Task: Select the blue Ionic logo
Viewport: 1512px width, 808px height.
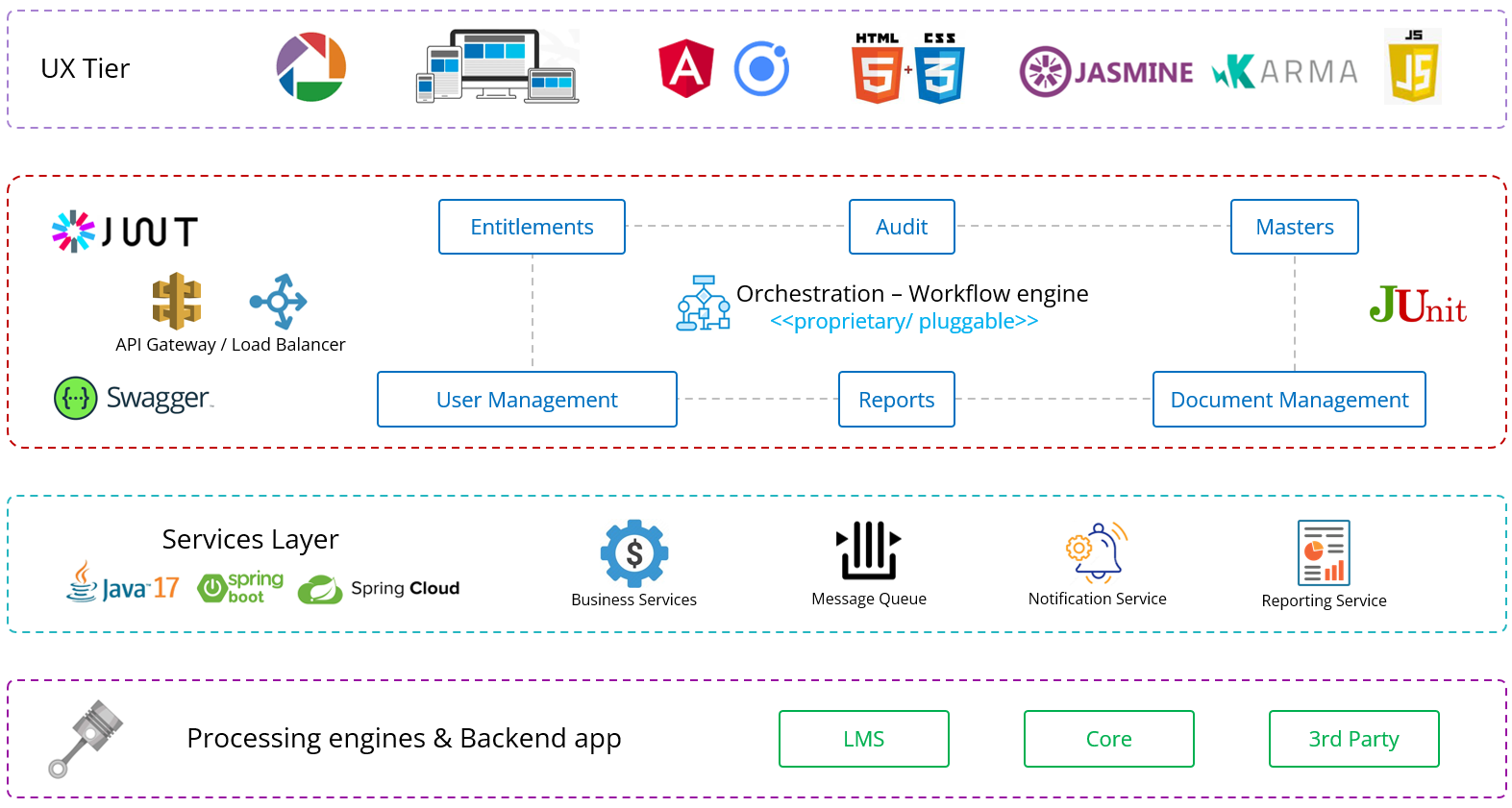Action: 761,69
